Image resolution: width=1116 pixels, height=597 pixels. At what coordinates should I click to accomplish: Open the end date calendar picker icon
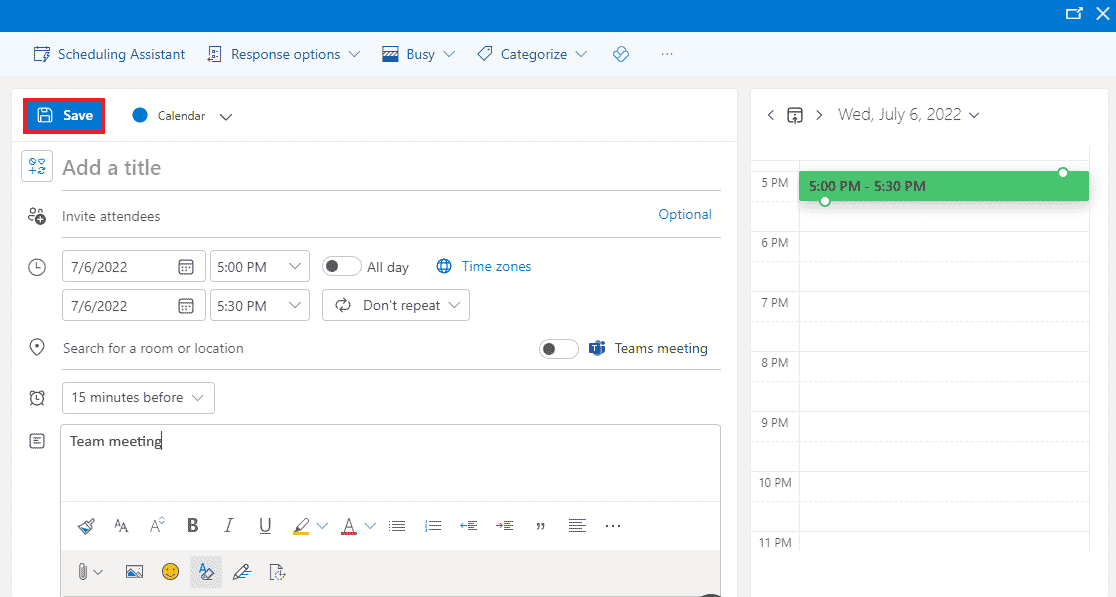coord(186,306)
